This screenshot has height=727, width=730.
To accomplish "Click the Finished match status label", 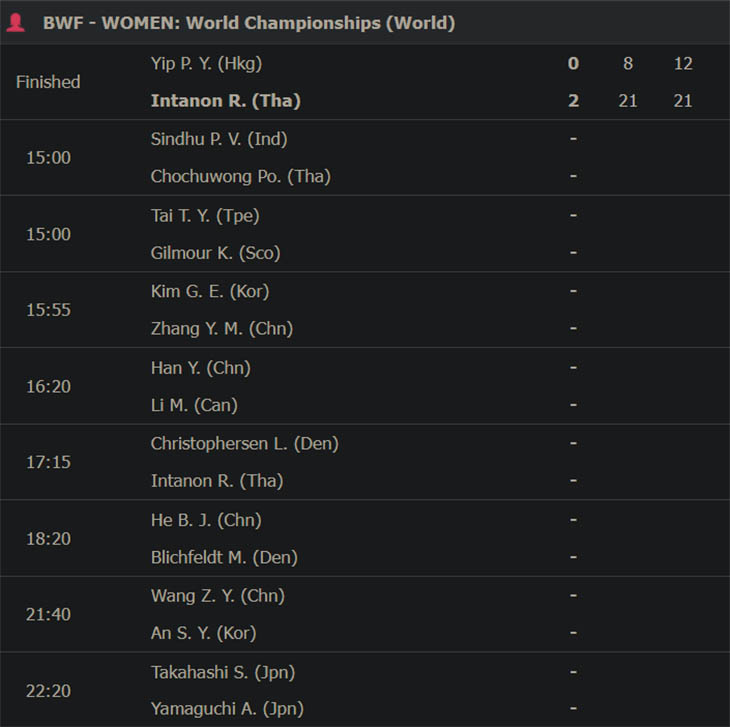I will (48, 82).
